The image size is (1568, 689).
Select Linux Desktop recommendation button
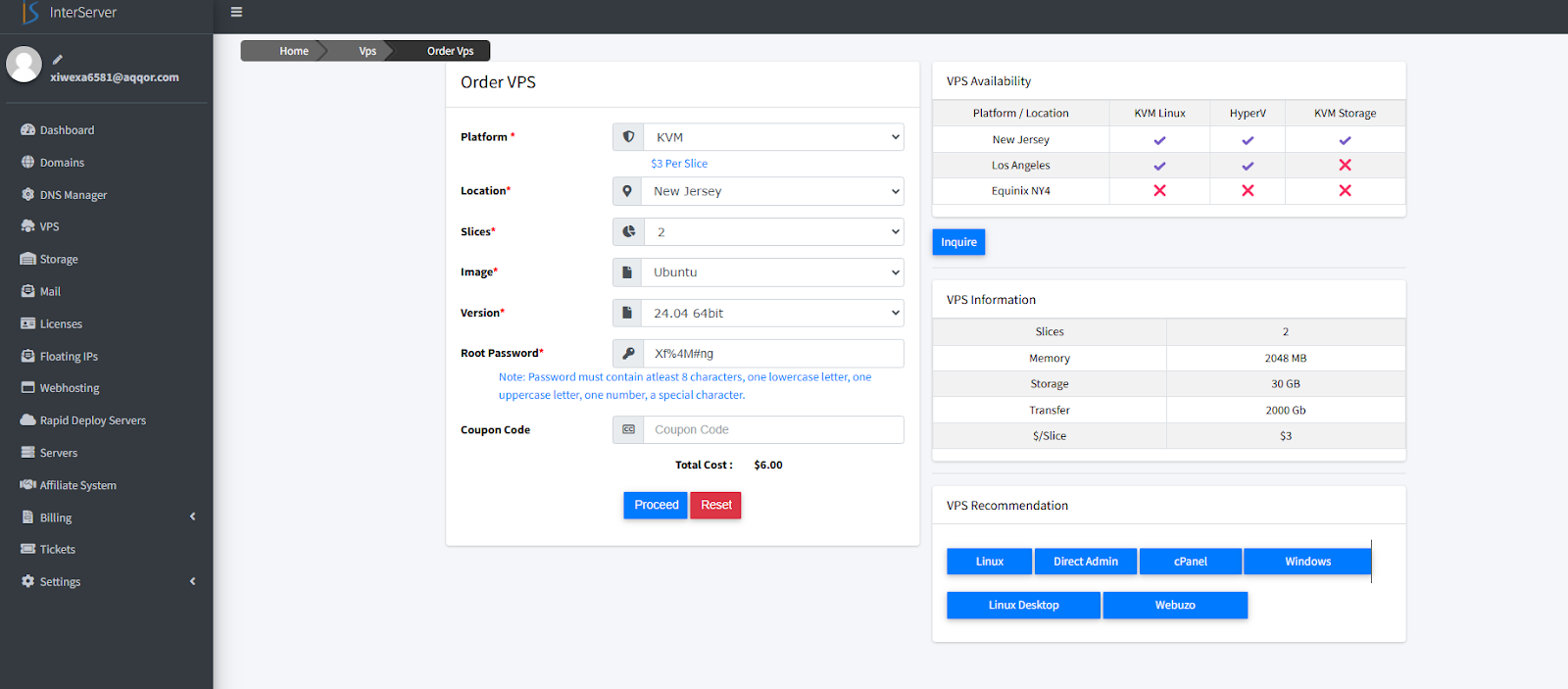1023,605
